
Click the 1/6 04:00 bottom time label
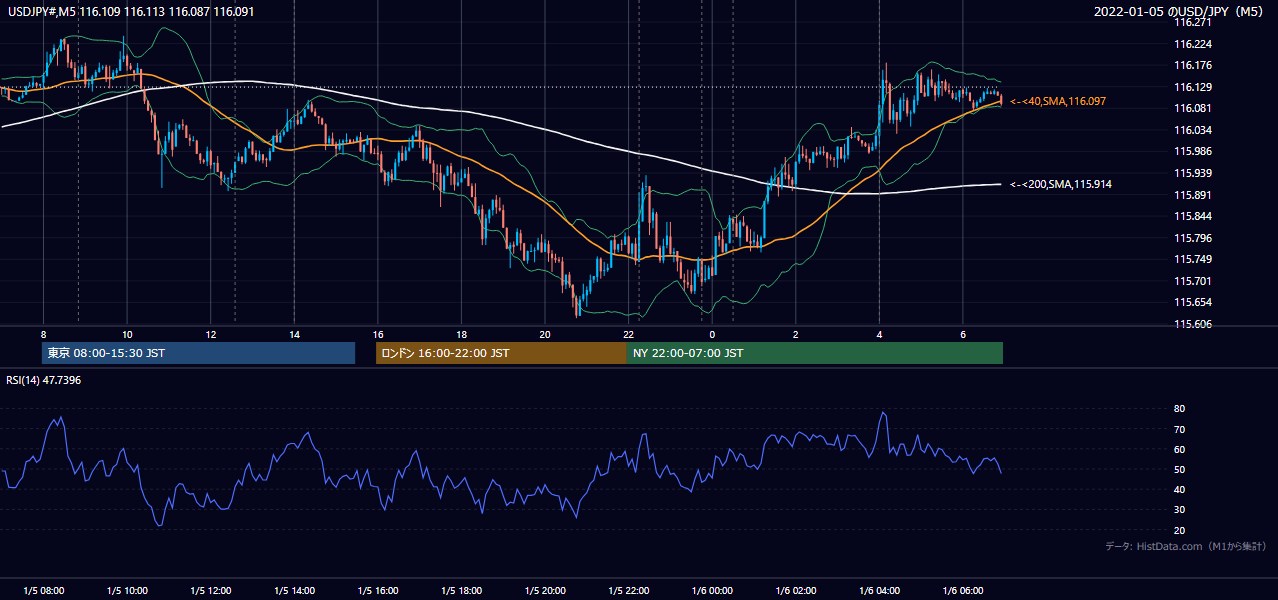pos(879,591)
